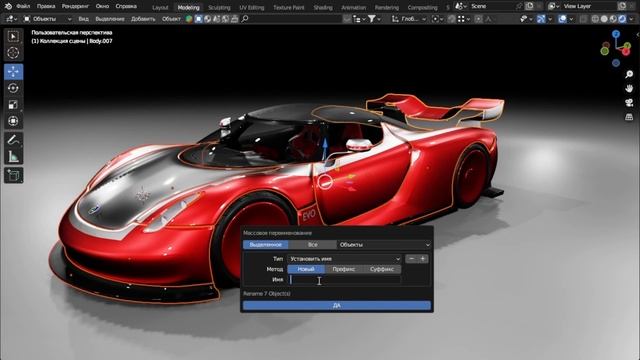This screenshot has height=360, width=640.
Task: Open the Объекты mode dropdown in header
Action: (x=47, y=19)
